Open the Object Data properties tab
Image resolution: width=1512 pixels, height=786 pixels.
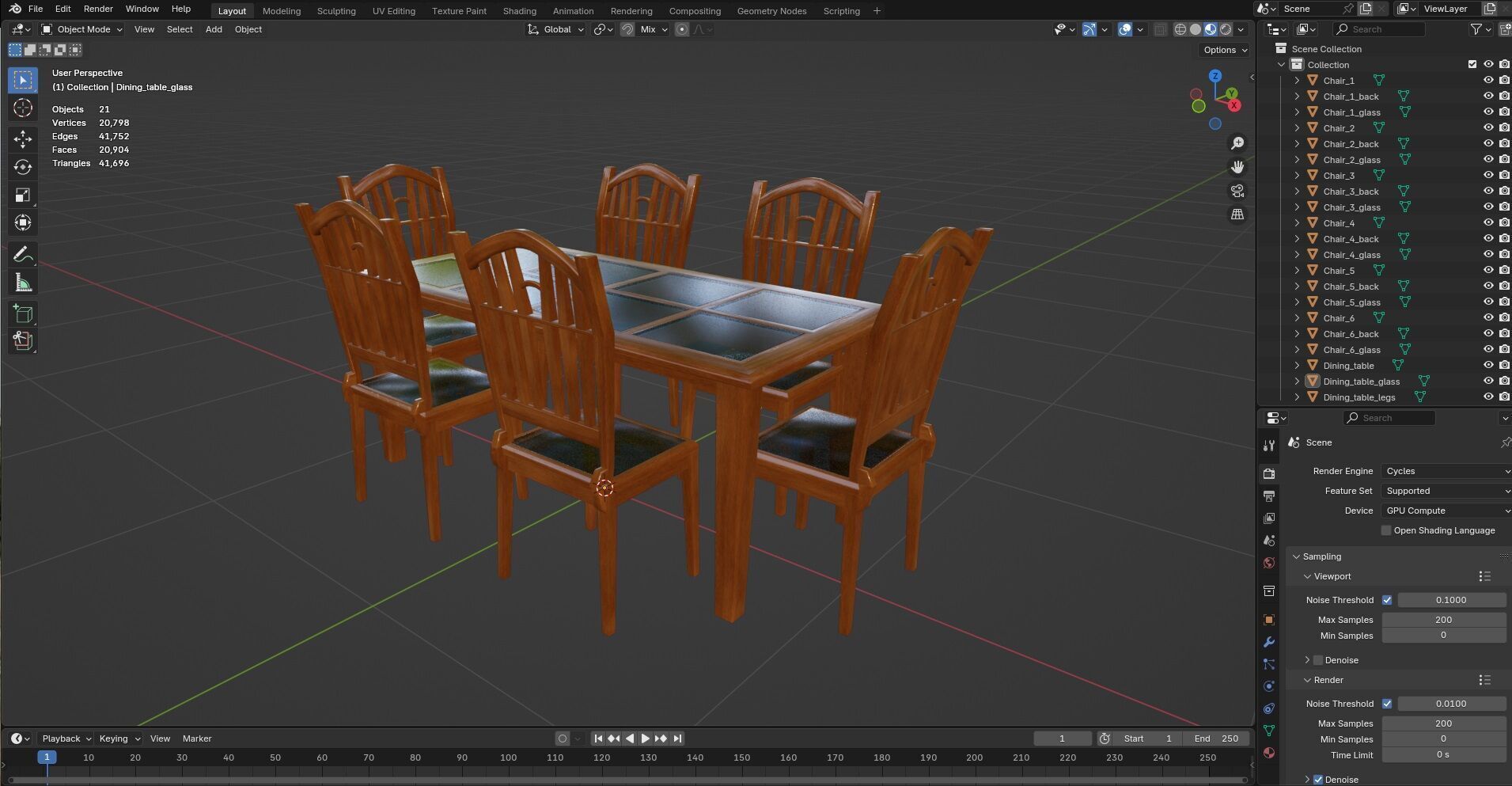click(x=1269, y=731)
